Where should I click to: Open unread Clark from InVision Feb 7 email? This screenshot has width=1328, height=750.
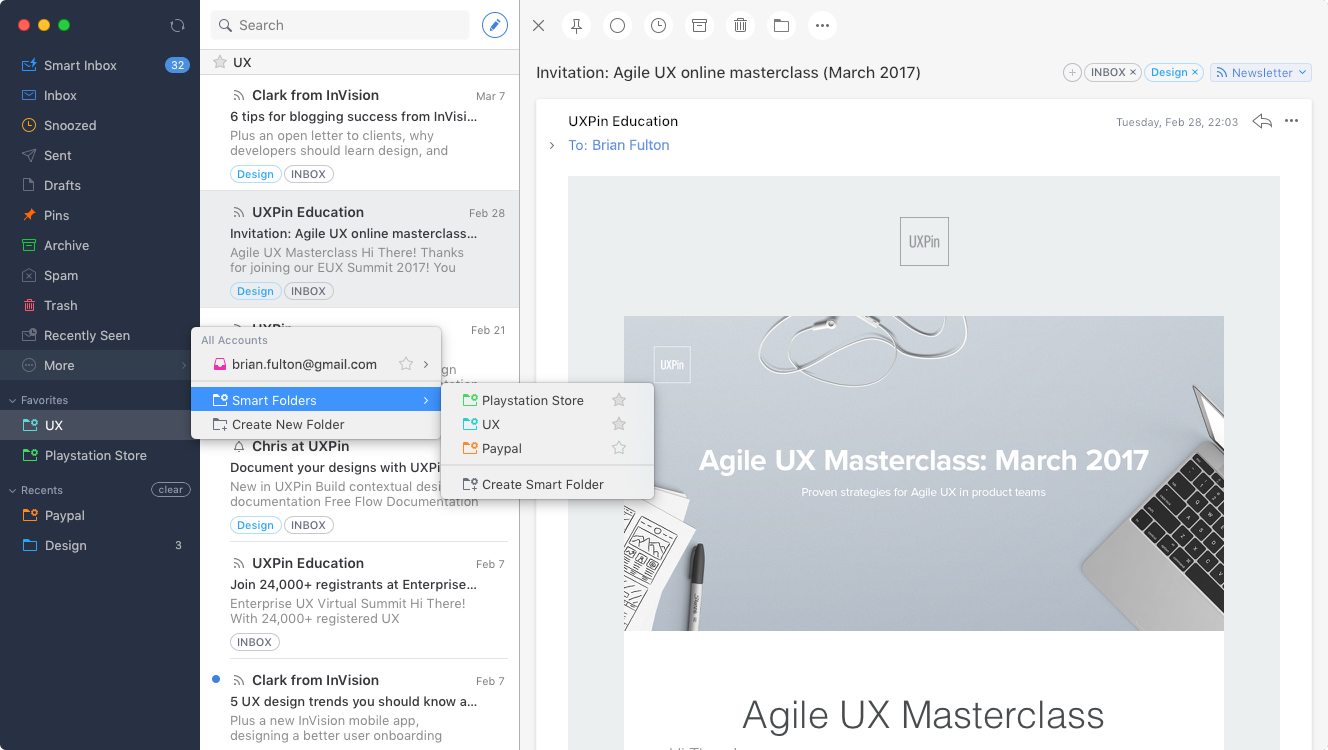point(360,705)
